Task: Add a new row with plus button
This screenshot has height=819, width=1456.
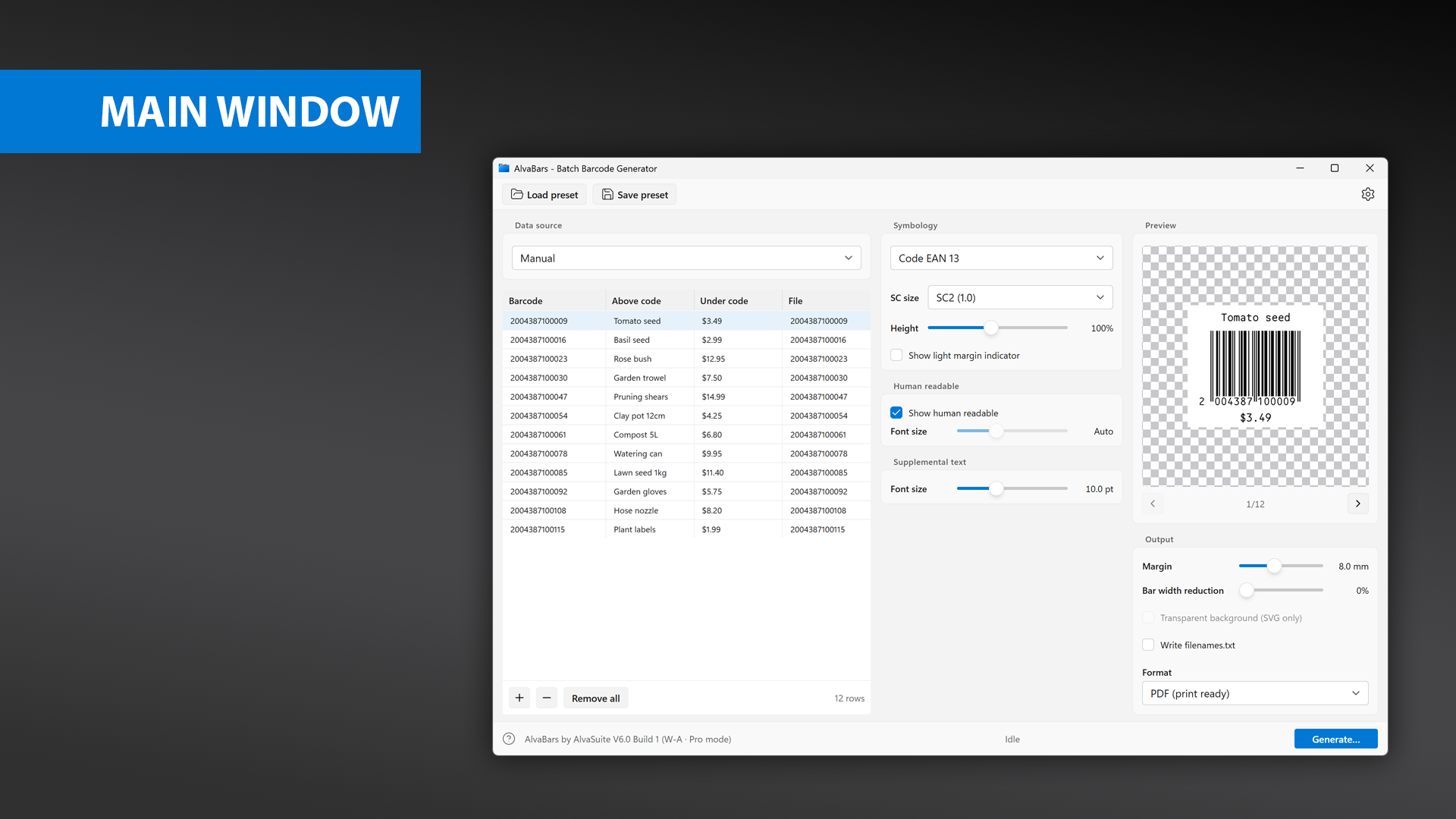Action: coord(519,698)
